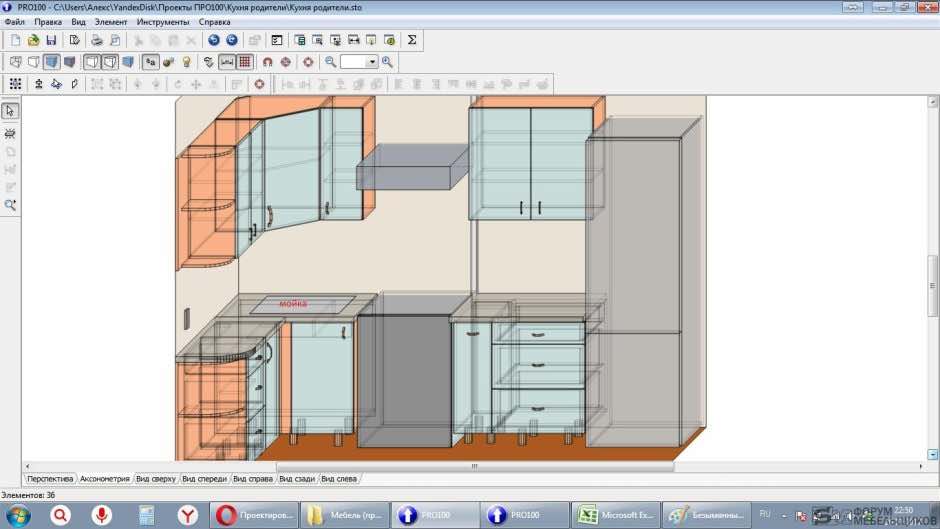Toggle the red grid display button
This screenshot has width=940, height=529.
click(245, 62)
